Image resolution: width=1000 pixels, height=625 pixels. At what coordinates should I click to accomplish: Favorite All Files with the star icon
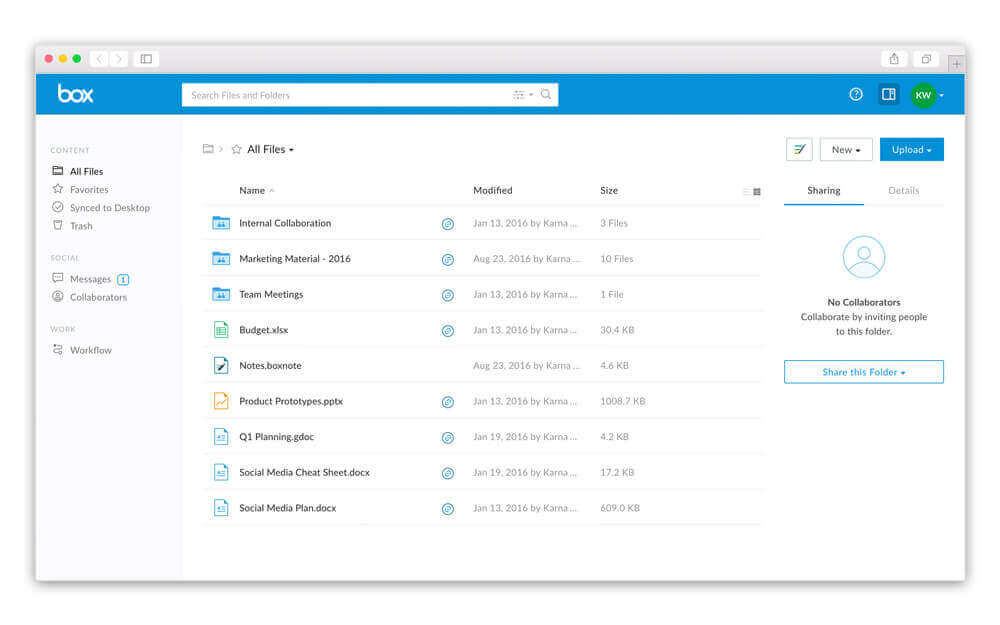236,149
